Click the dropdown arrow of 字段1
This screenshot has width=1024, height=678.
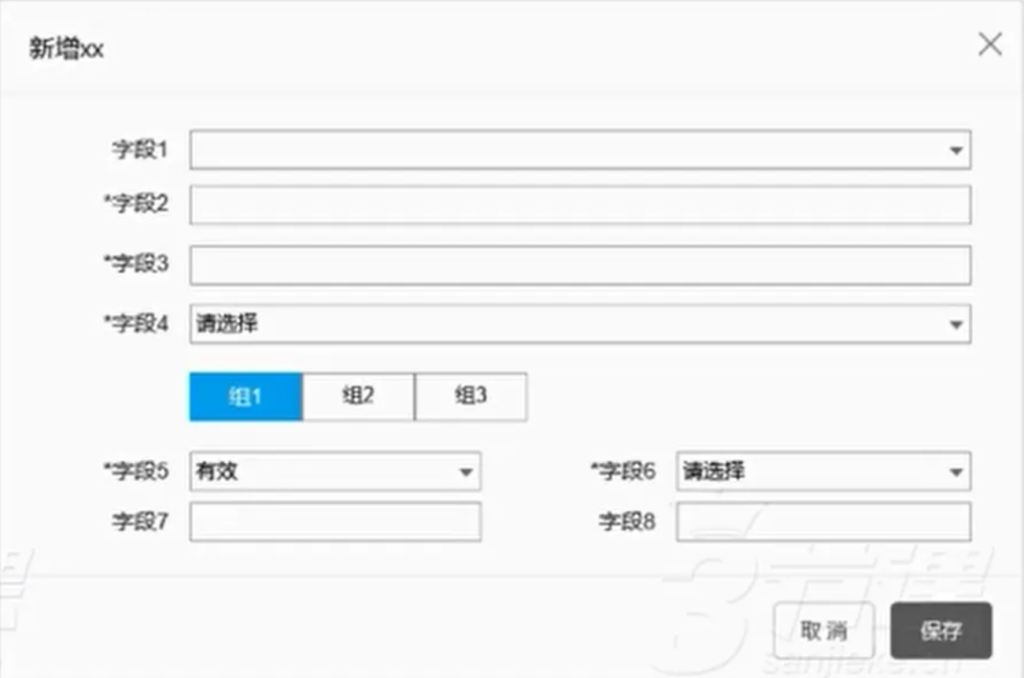pos(955,150)
